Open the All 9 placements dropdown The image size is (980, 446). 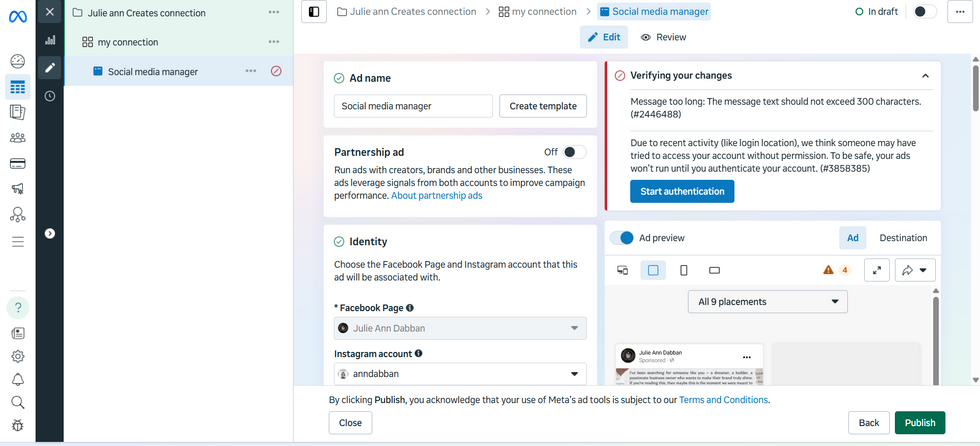click(767, 302)
